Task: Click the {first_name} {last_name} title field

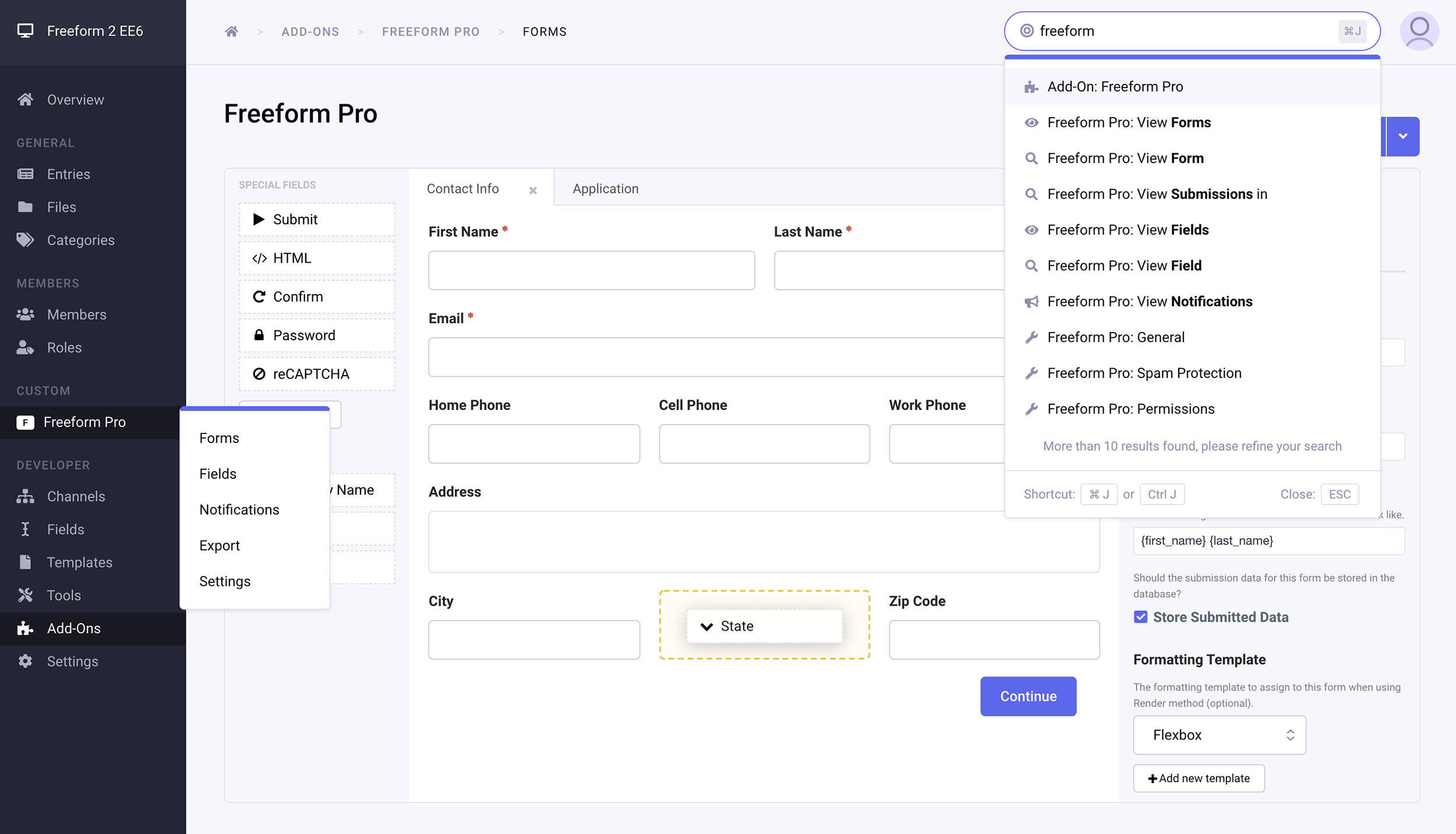Action: point(1269,541)
